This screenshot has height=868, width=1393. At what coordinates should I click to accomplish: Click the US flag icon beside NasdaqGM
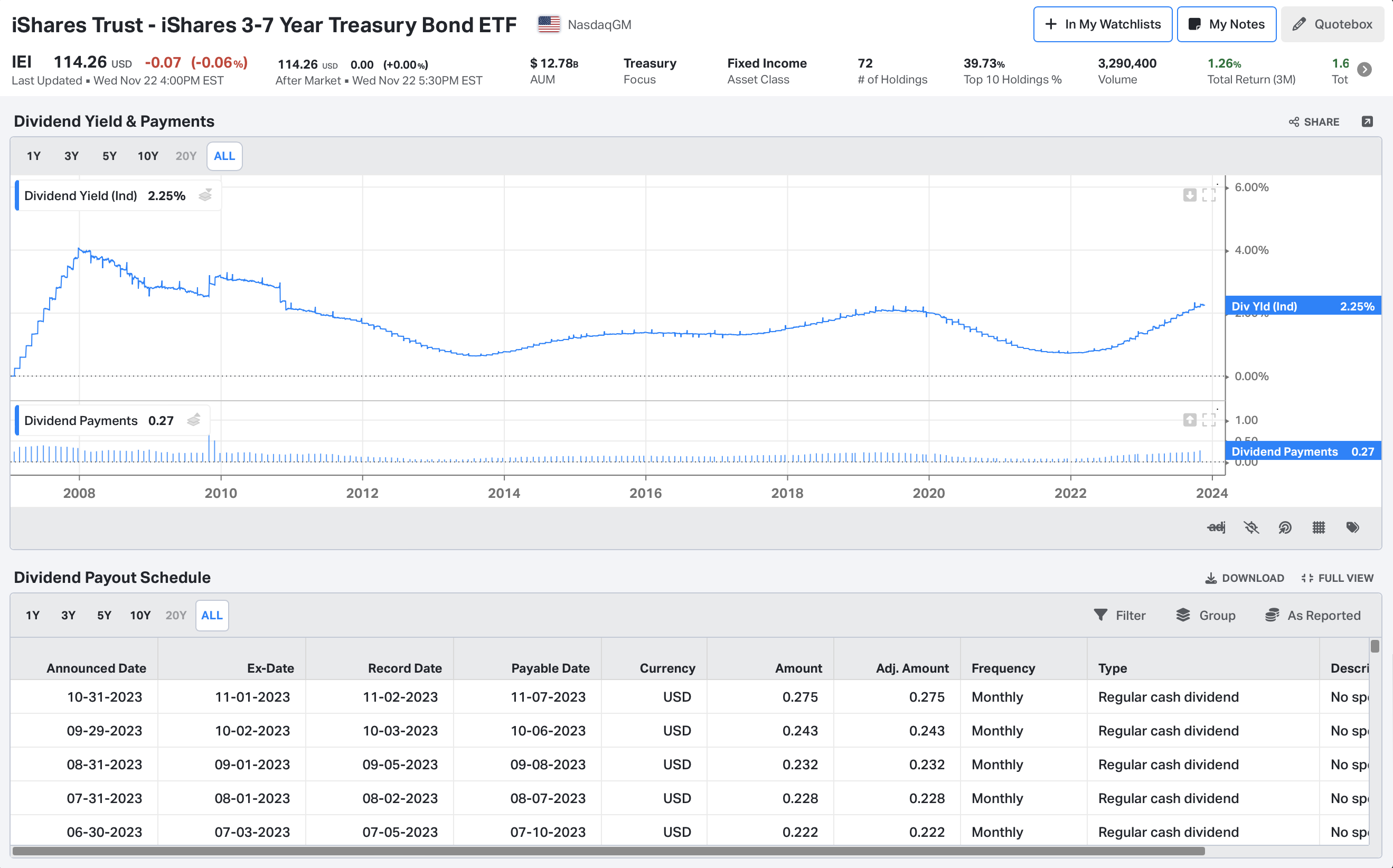[548, 24]
